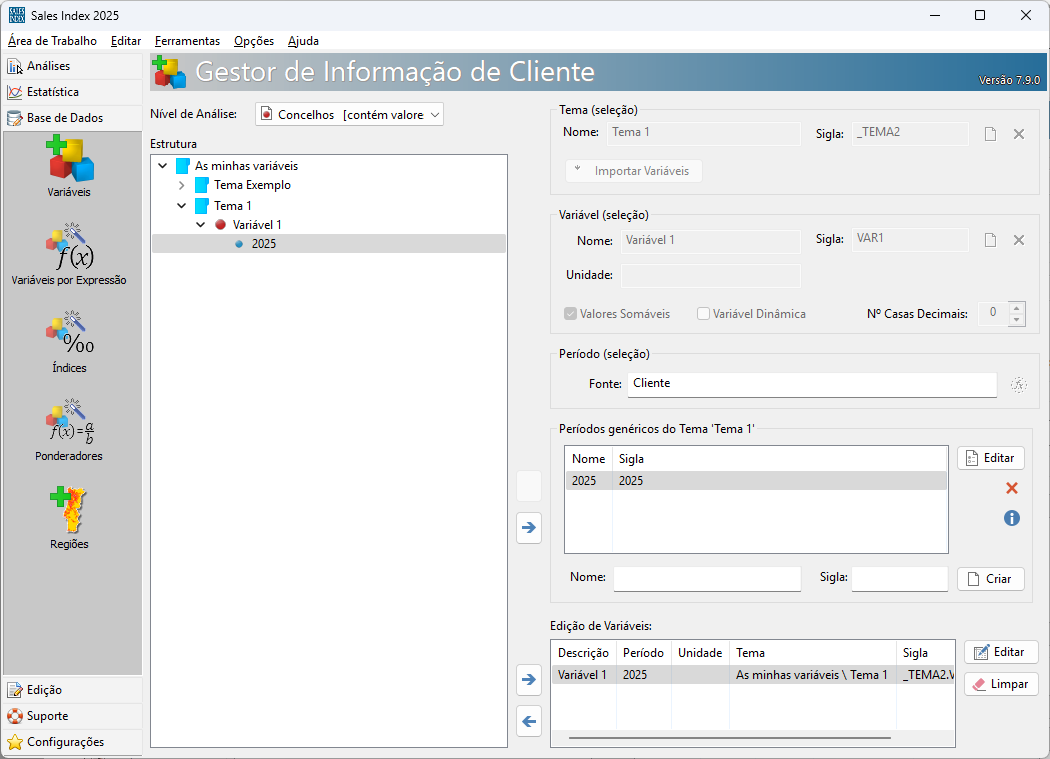Select Variáveis por Expressão tool
This screenshot has height=759, width=1050.
pos(69,252)
